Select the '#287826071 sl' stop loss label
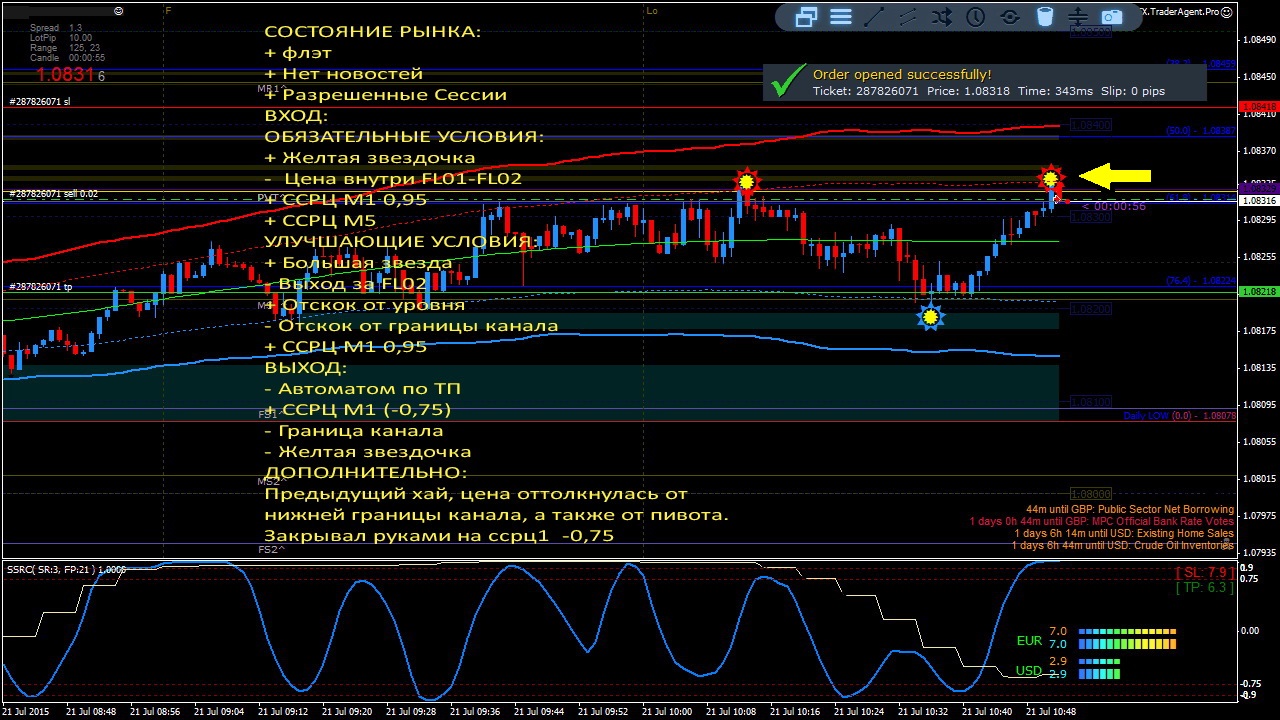Screen dimensions: 1280x720 (x=40, y=101)
